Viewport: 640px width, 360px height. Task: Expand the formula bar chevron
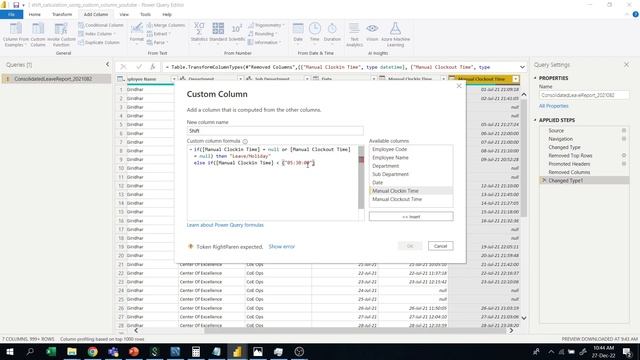coord(522,67)
